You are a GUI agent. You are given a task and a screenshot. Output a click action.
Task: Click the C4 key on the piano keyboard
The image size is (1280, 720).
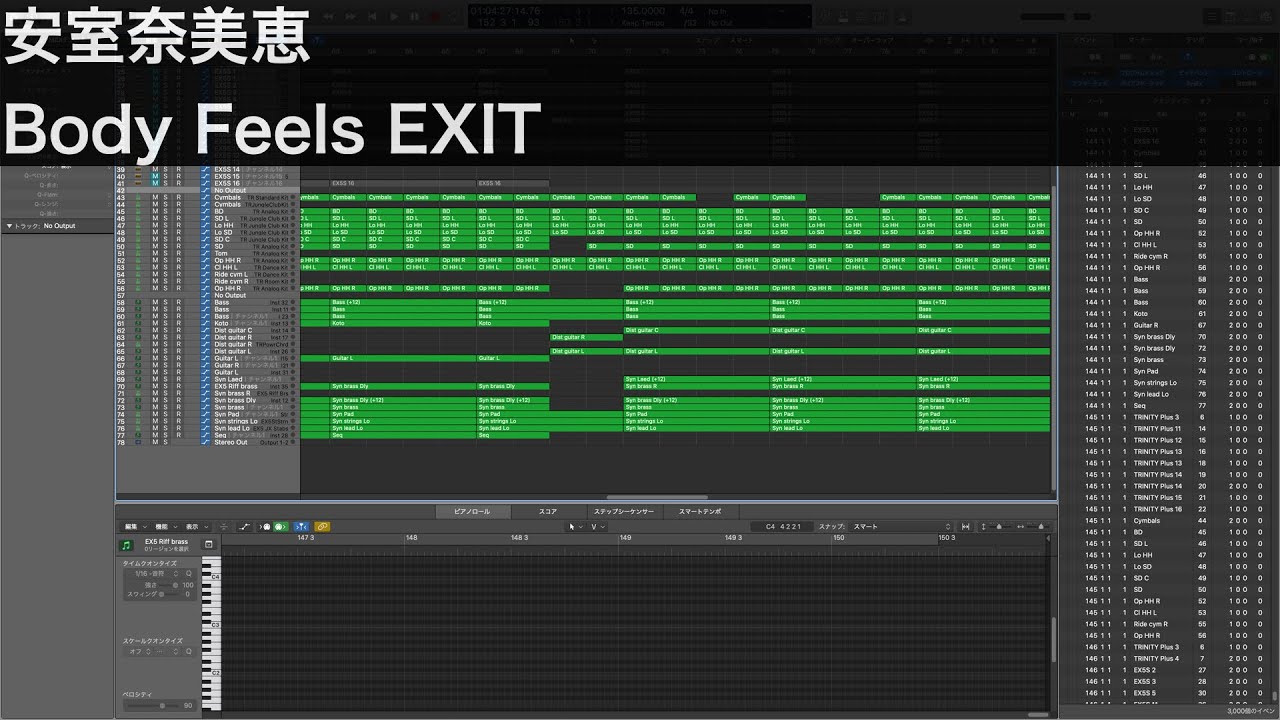pos(211,577)
